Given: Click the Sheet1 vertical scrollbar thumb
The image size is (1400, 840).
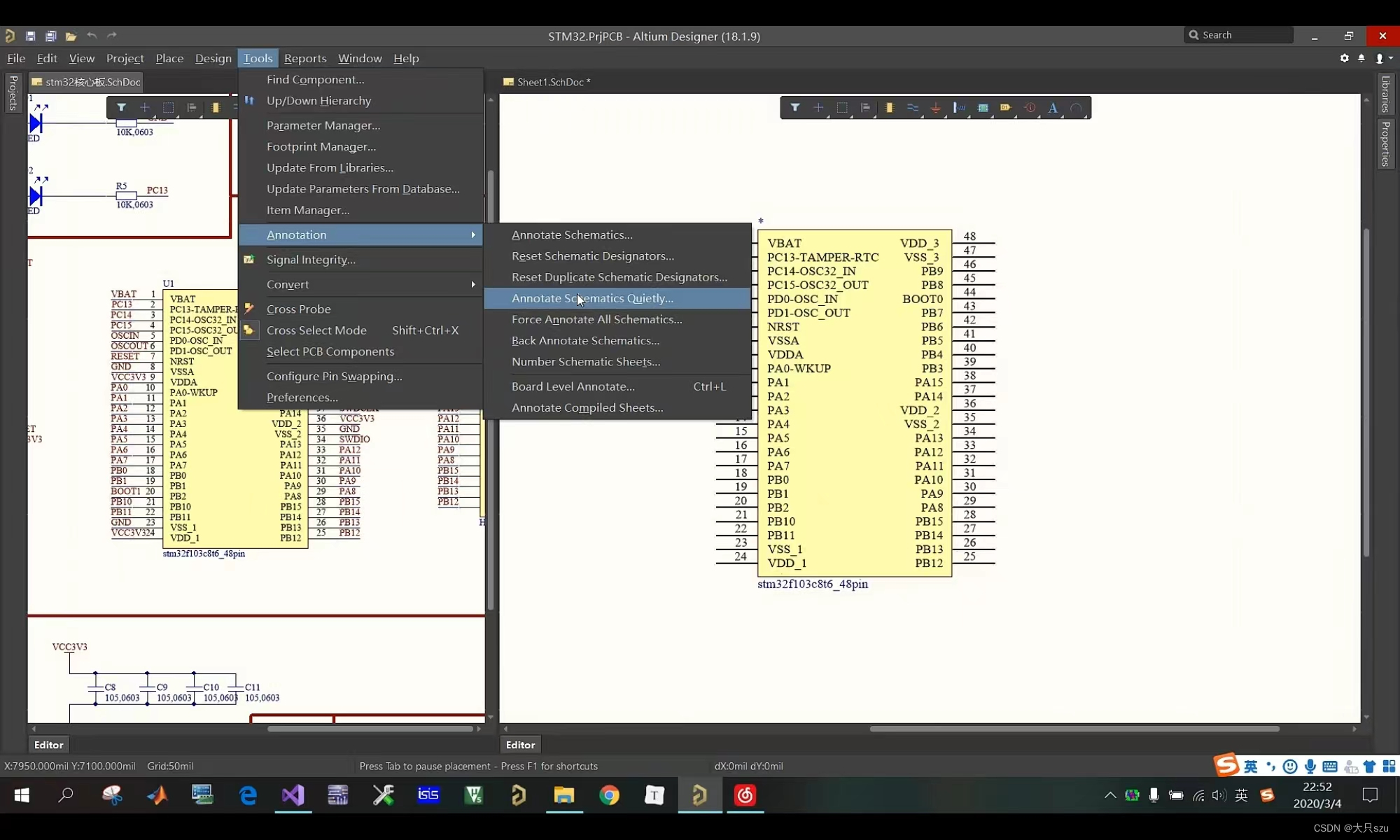Looking at the screenshot, I should tap(1366, 392).
